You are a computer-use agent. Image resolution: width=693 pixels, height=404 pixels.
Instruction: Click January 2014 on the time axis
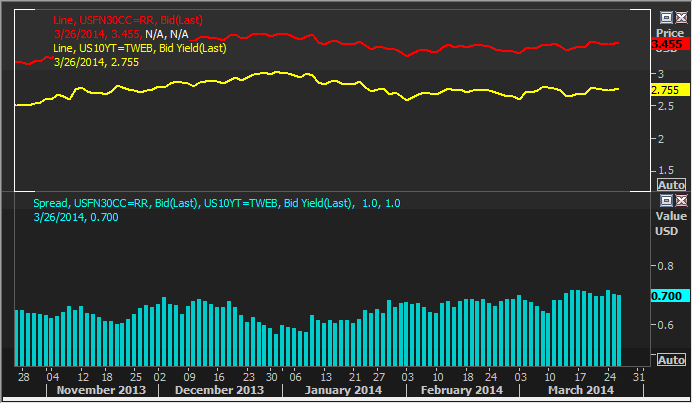pos(343,391)
